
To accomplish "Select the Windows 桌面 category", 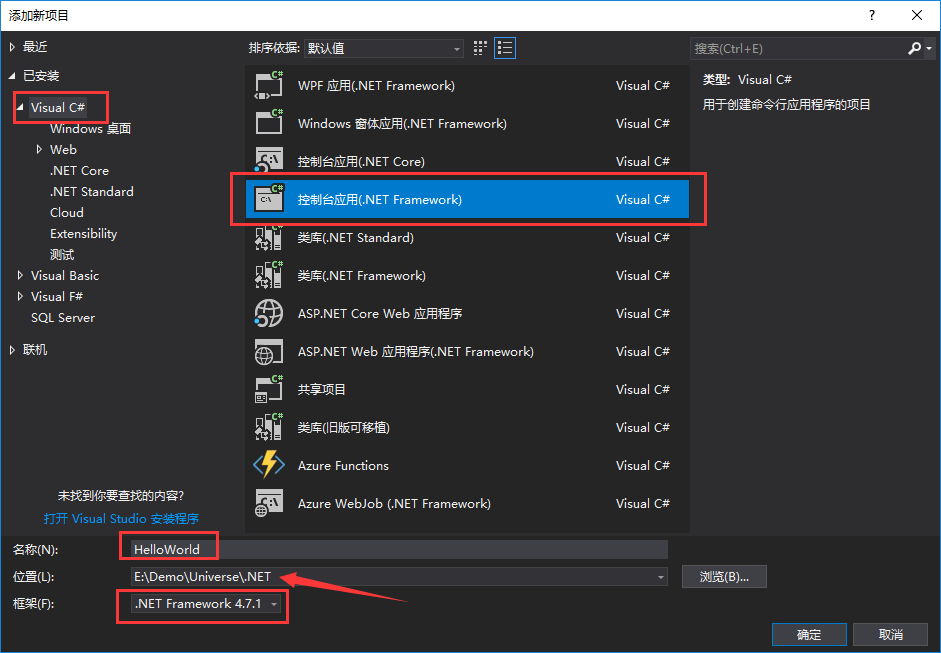I will tap(91, 128).
